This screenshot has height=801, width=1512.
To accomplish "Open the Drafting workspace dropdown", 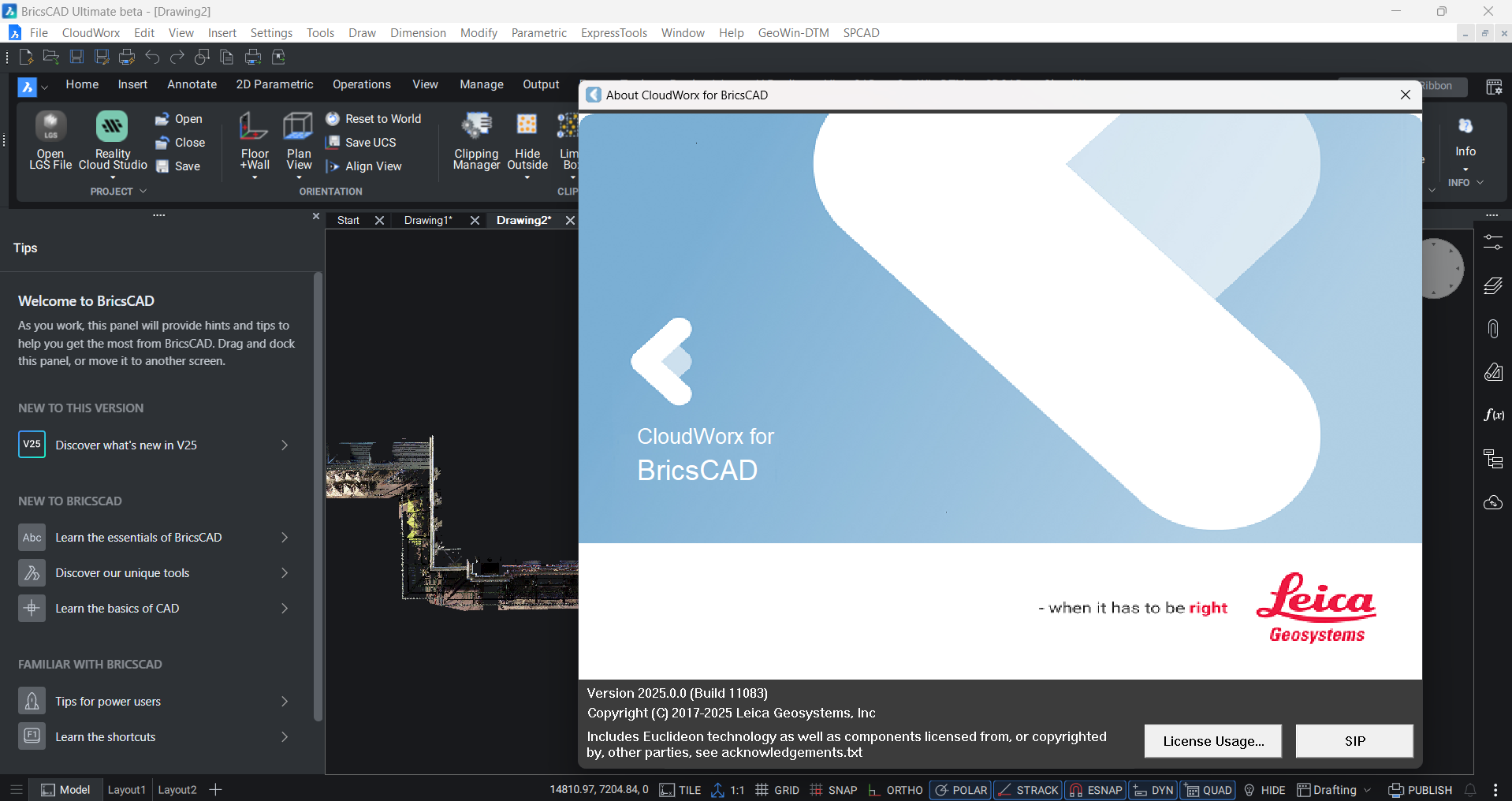I will [1335, 790].
